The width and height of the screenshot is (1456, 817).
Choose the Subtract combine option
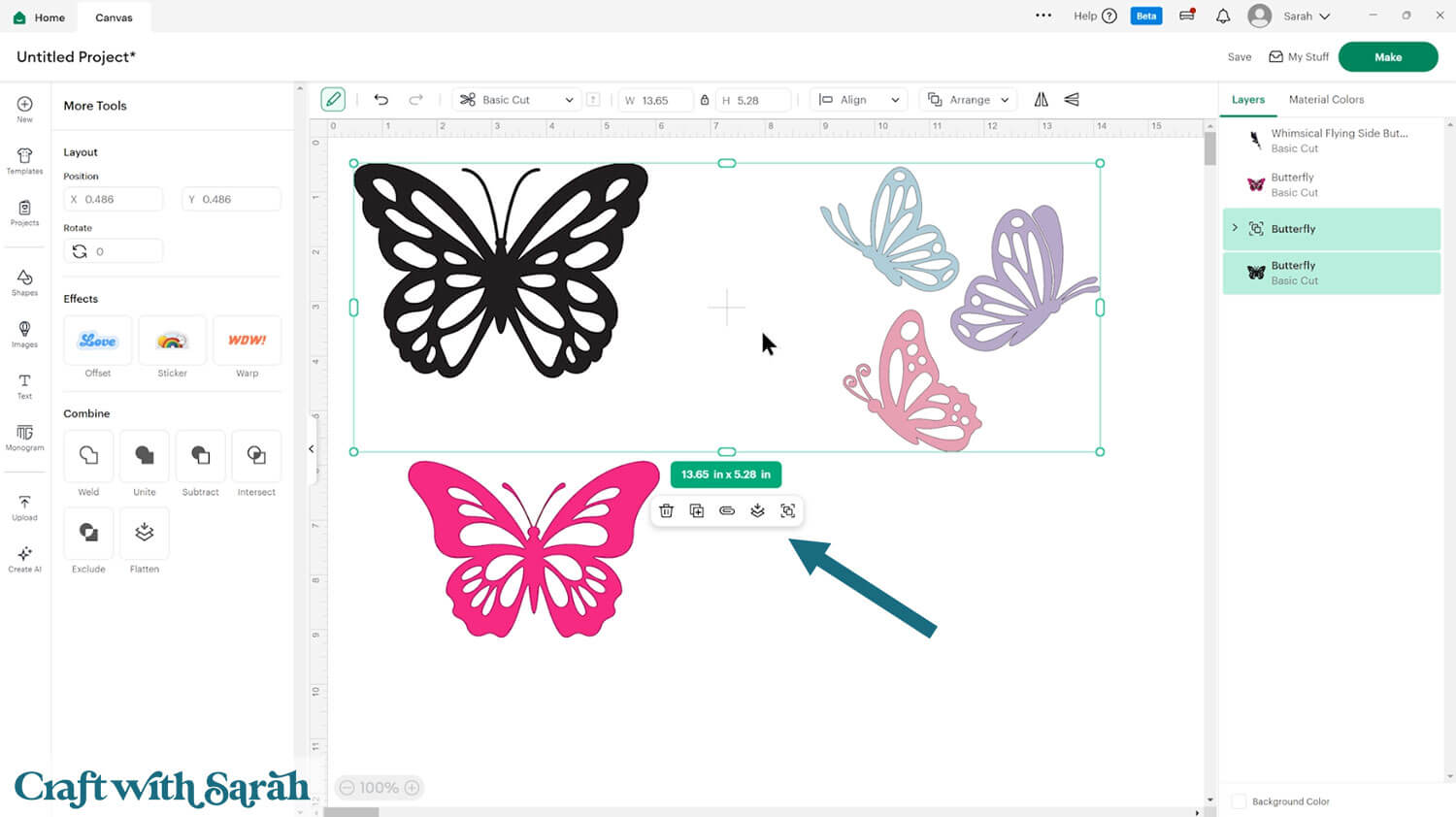coord(201,456)
